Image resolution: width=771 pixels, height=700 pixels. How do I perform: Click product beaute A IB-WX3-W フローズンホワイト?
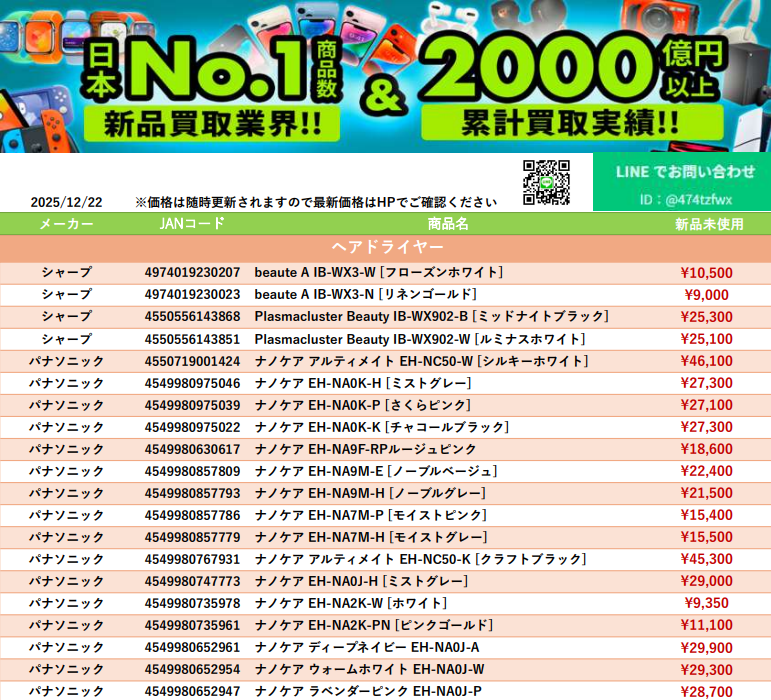tap(379, 272)
